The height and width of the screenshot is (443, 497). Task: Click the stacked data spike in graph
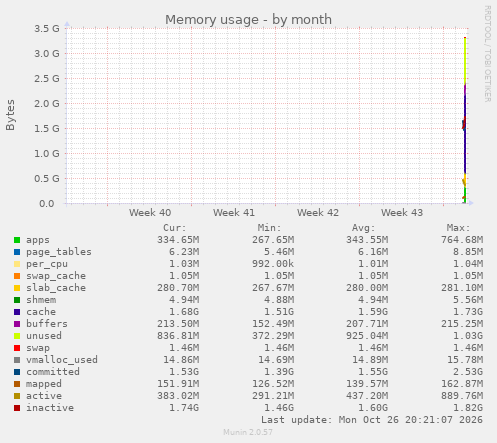465,120
